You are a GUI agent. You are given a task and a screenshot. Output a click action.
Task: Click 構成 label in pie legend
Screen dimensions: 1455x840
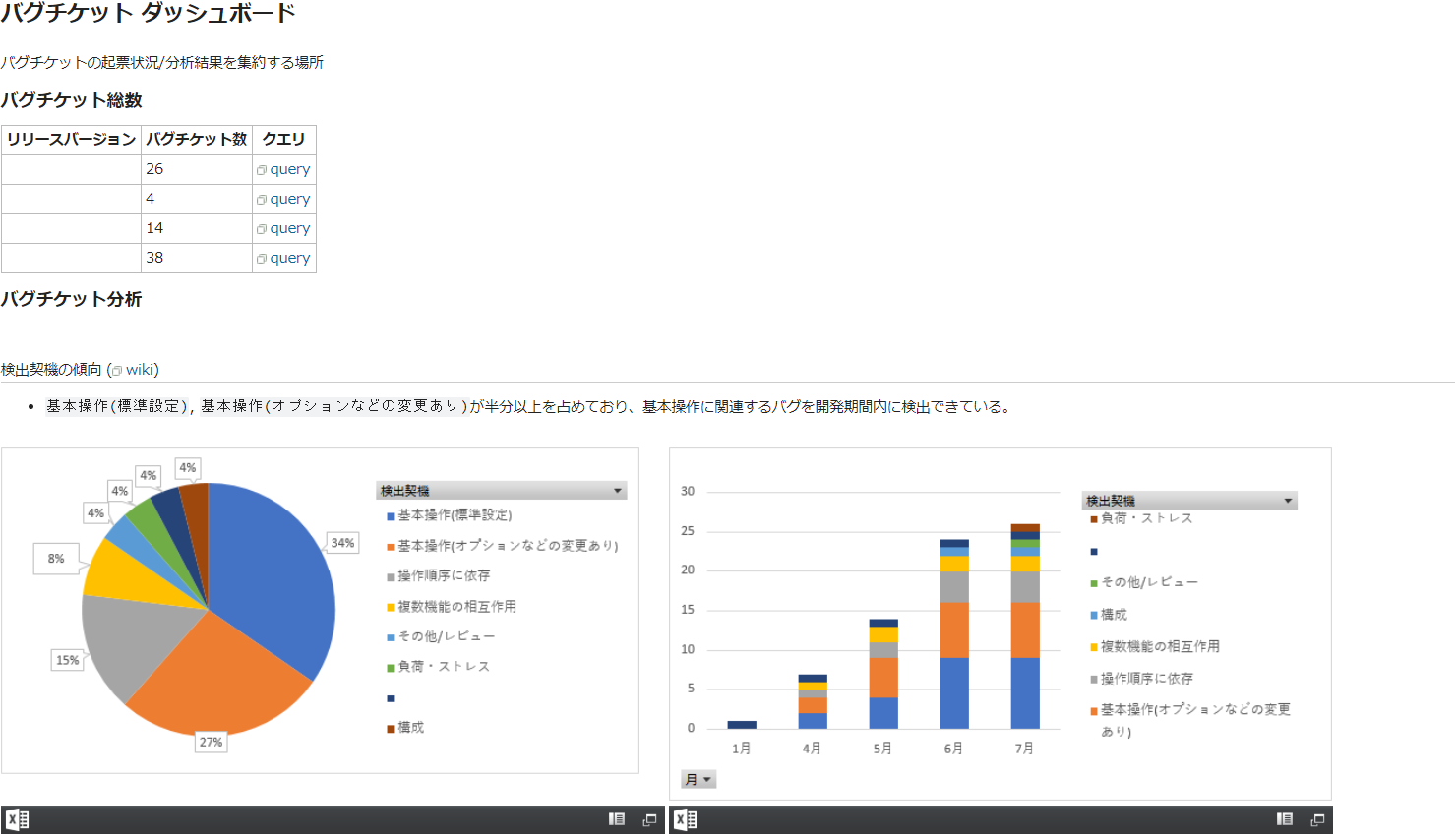(410, 728)
